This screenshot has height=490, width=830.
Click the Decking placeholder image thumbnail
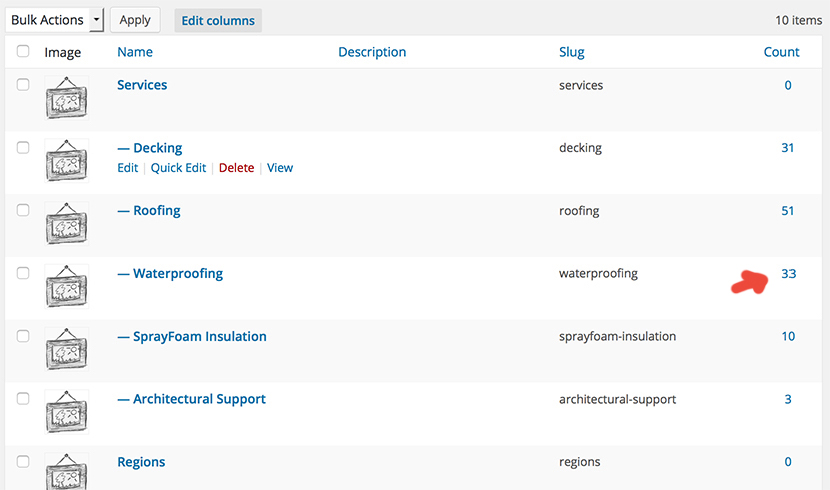point(66,160)
